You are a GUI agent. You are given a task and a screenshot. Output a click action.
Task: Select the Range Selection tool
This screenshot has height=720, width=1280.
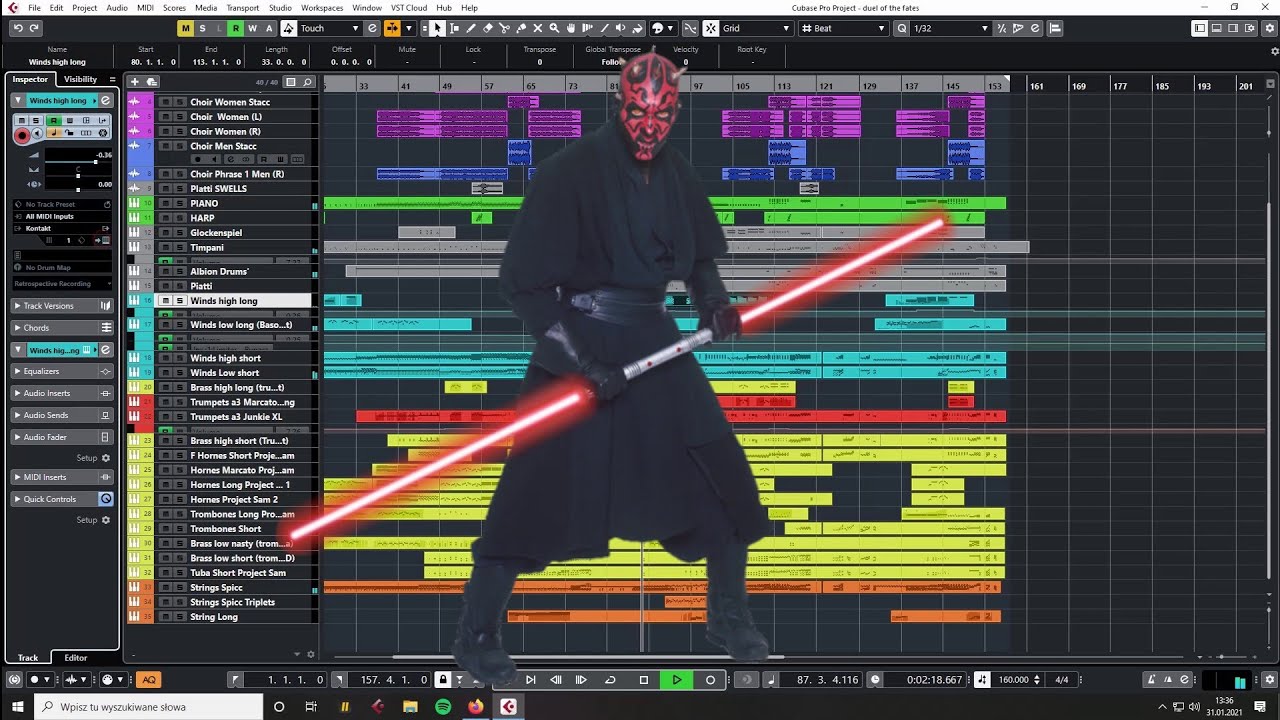click(454, 28)
